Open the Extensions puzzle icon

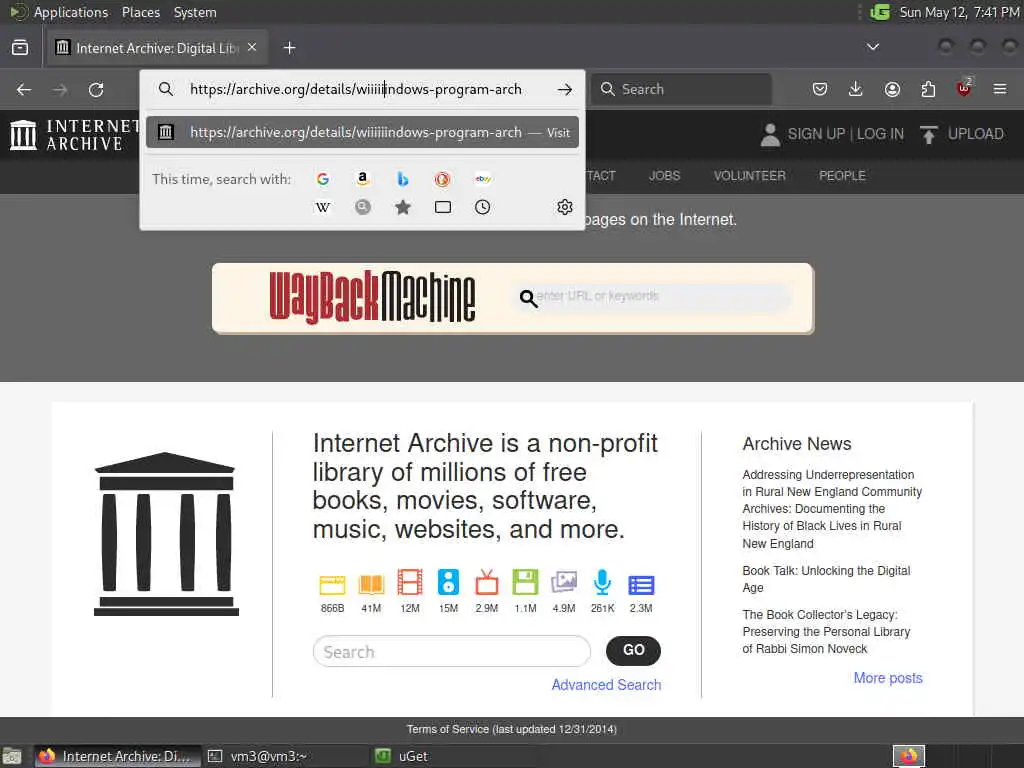(928, 89)
